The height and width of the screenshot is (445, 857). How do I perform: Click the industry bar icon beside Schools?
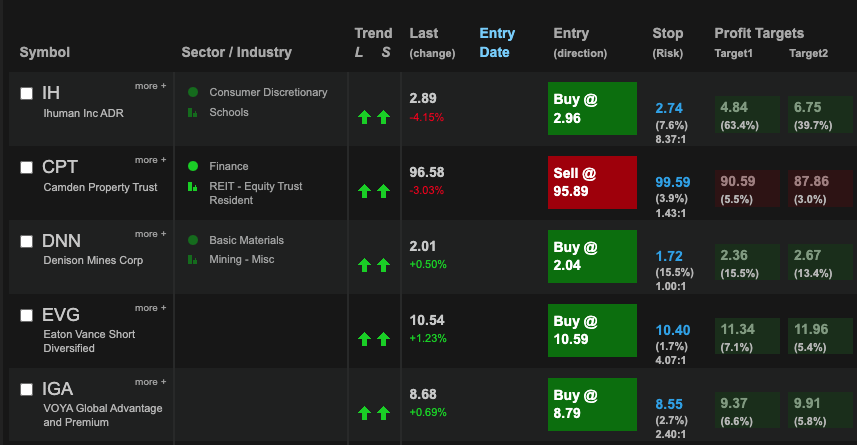(192, 112)
